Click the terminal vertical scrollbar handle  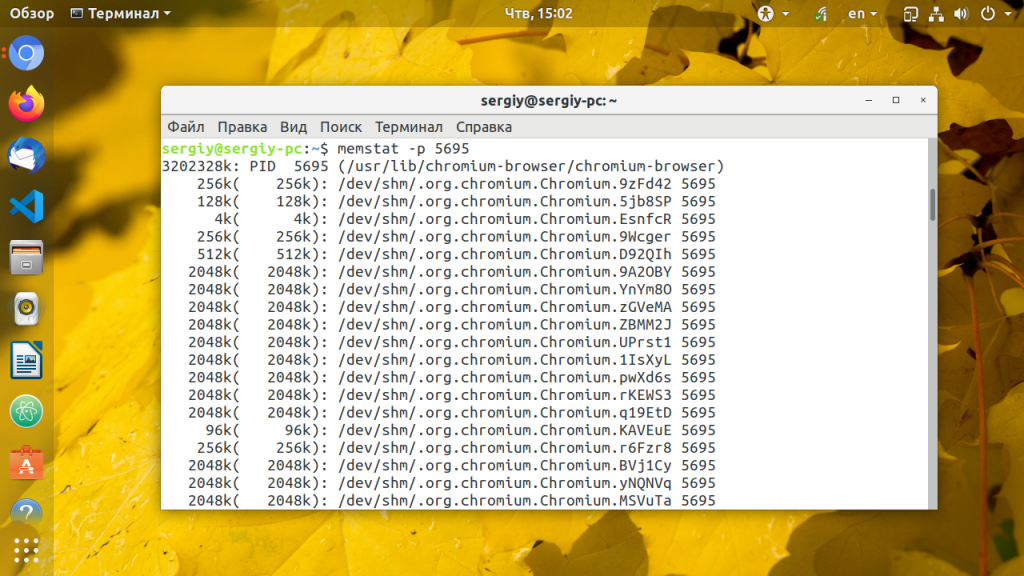(x=932, y=205)
